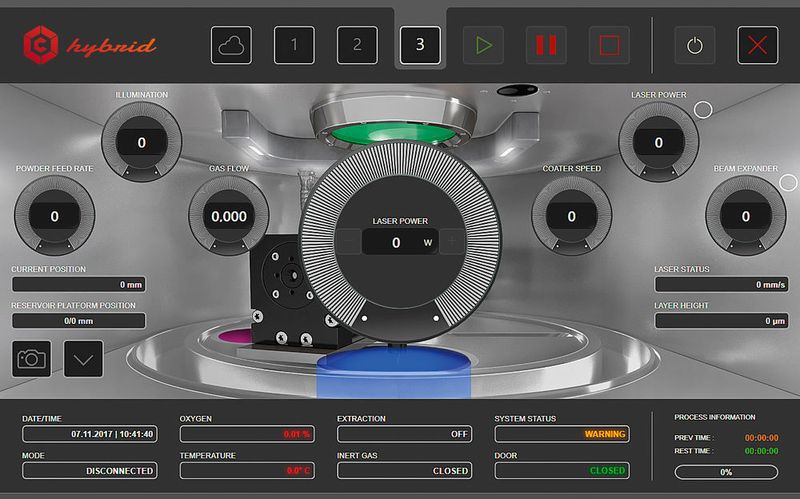Image resolution: width=800 pixels, height=499 pixels.
Task: Click the blue build cylinder in chamber
Action: point(393,372)
